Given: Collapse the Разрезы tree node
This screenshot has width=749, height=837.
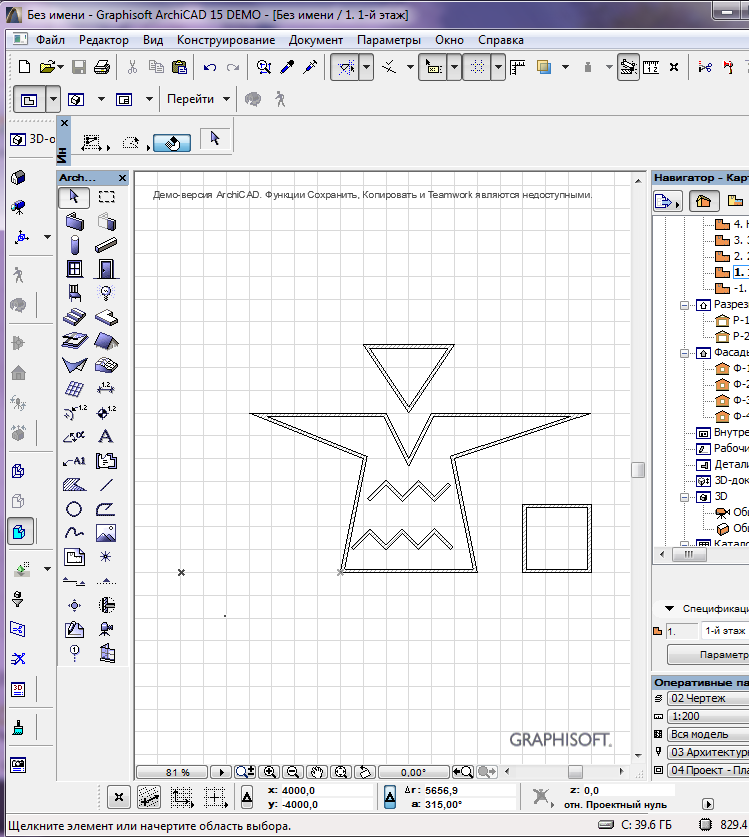Looking at the screenshot, I should pos(684,305).
